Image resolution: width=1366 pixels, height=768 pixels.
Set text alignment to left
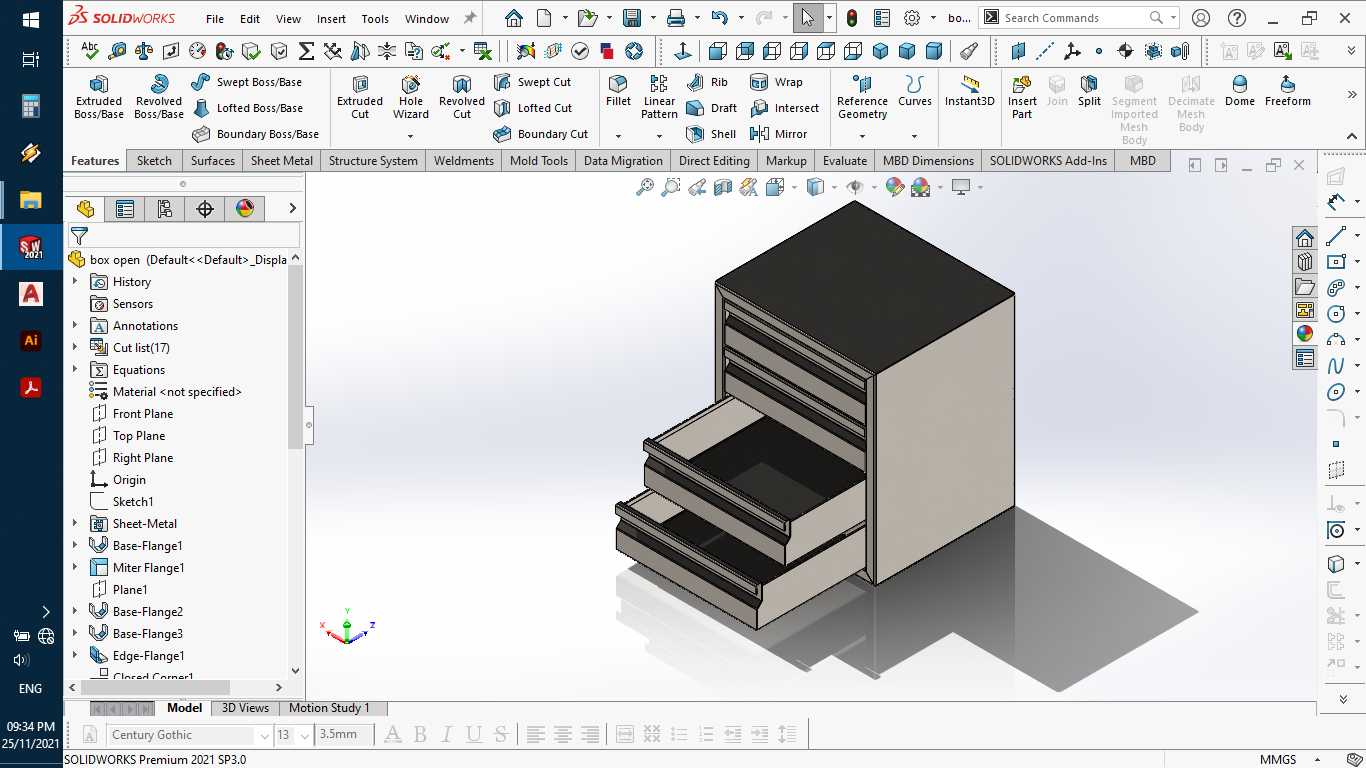536,735
